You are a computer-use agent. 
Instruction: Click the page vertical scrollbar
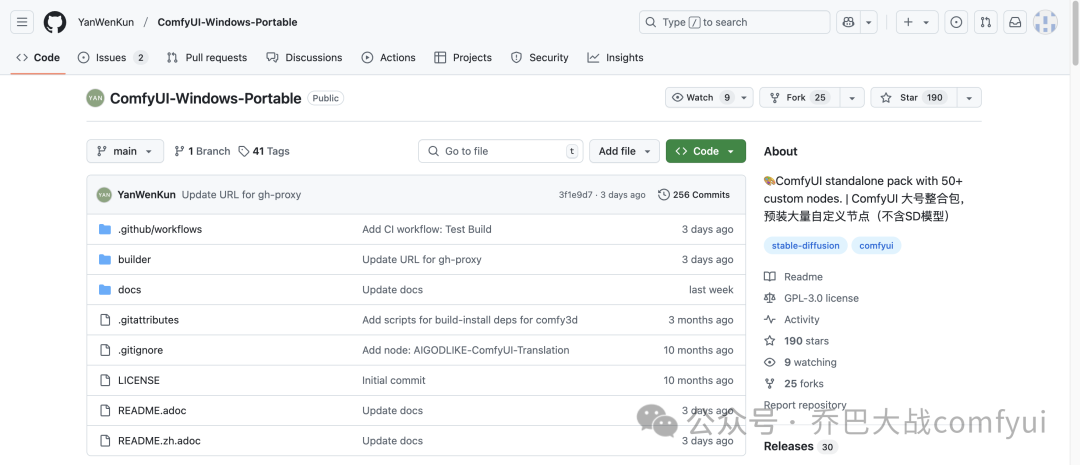(1074, 33)
